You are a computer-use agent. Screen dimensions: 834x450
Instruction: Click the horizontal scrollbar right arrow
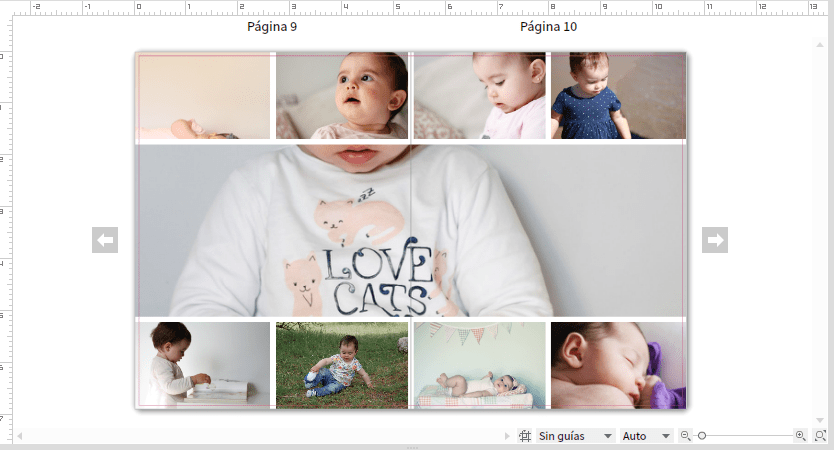pyautogui.click(x=507, y=436)
